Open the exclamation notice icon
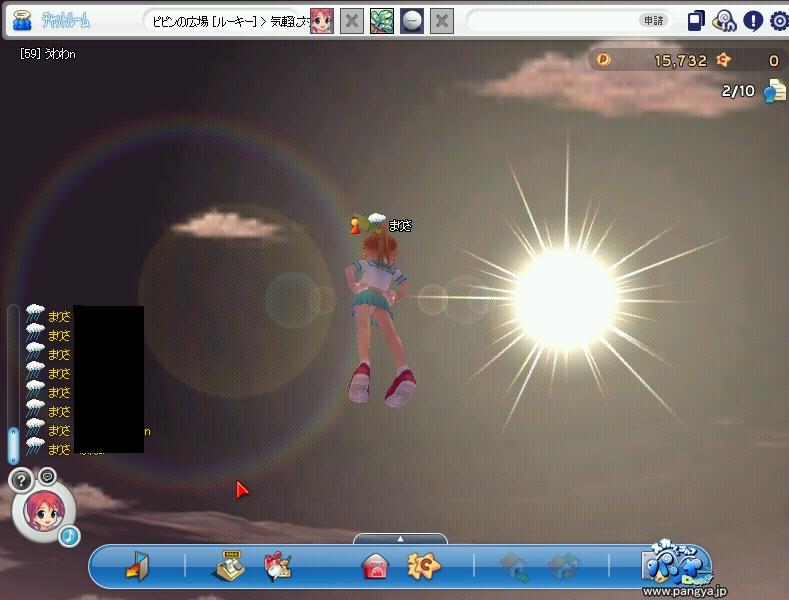This screenshot has width=789, height=600. click(x=753, y=21)
